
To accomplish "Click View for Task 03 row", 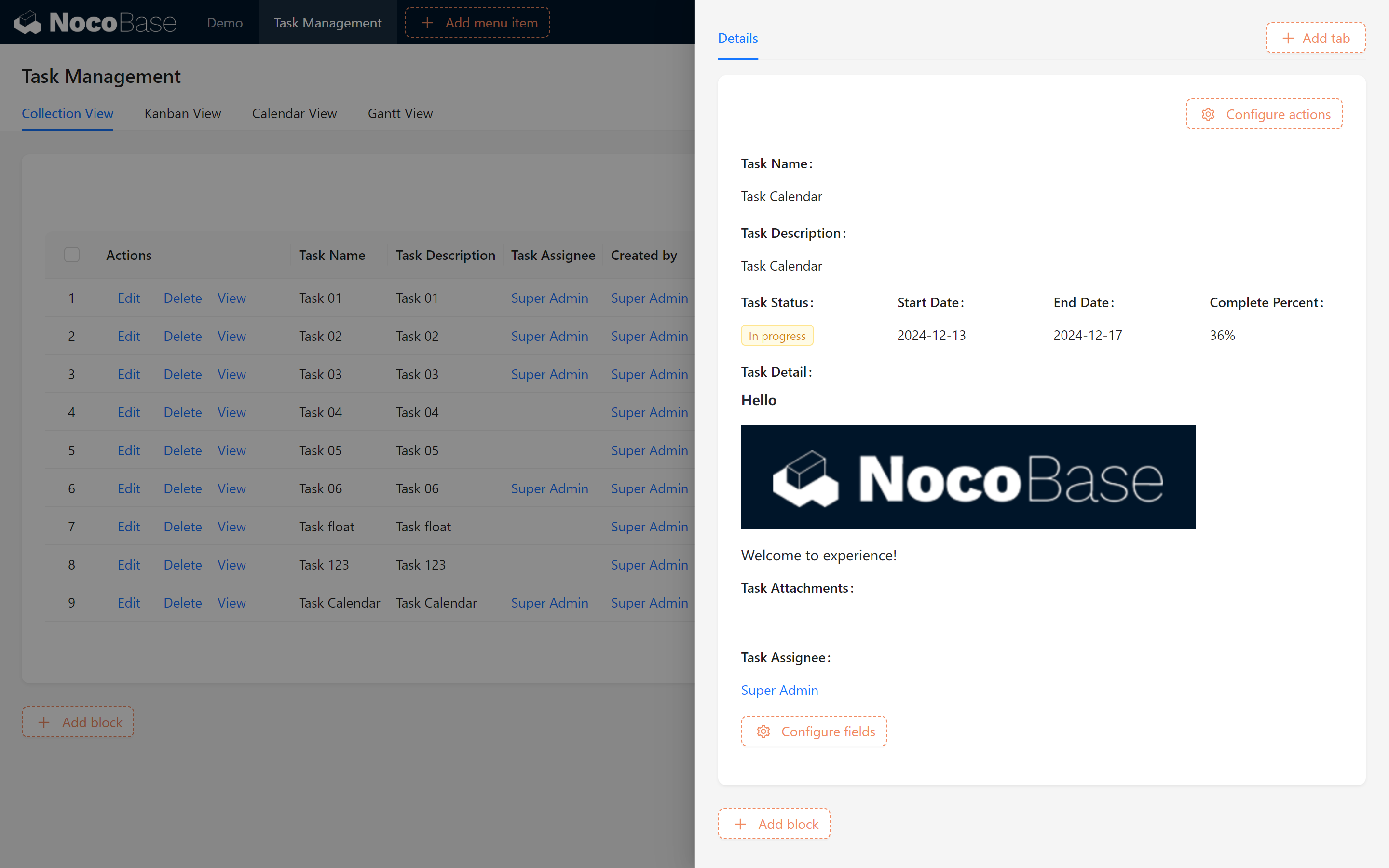I will tap(231, 374).
